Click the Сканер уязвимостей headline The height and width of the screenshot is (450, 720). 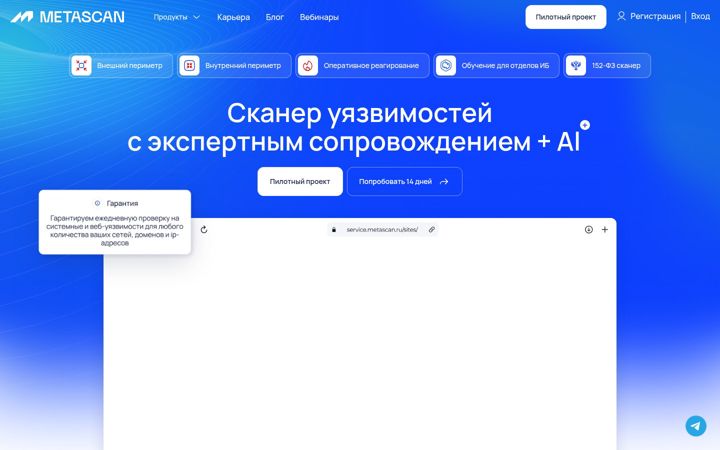[x=360, y=113]
